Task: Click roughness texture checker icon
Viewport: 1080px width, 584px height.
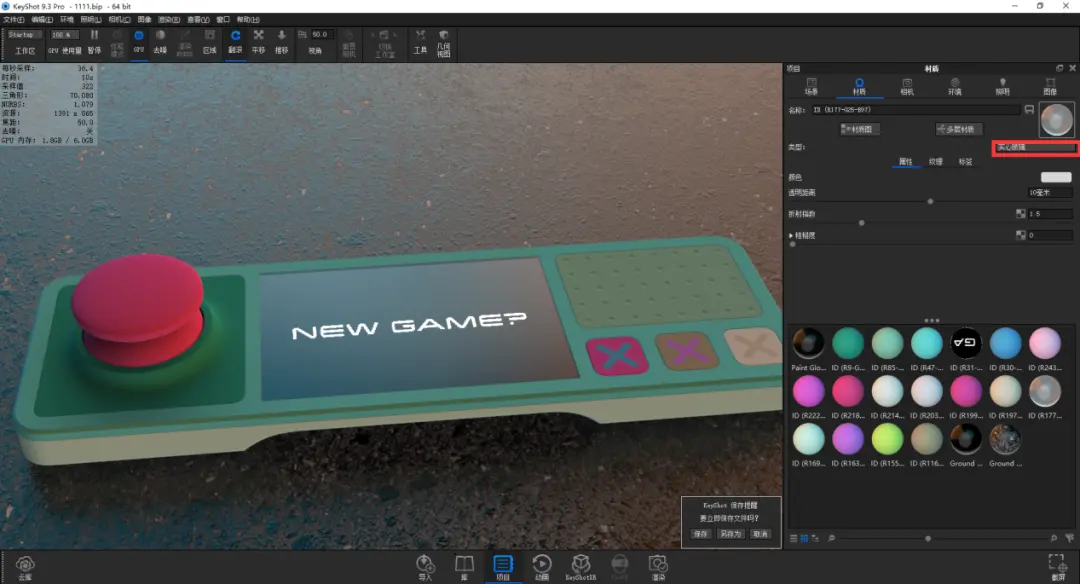Action: coord(1021,236)
